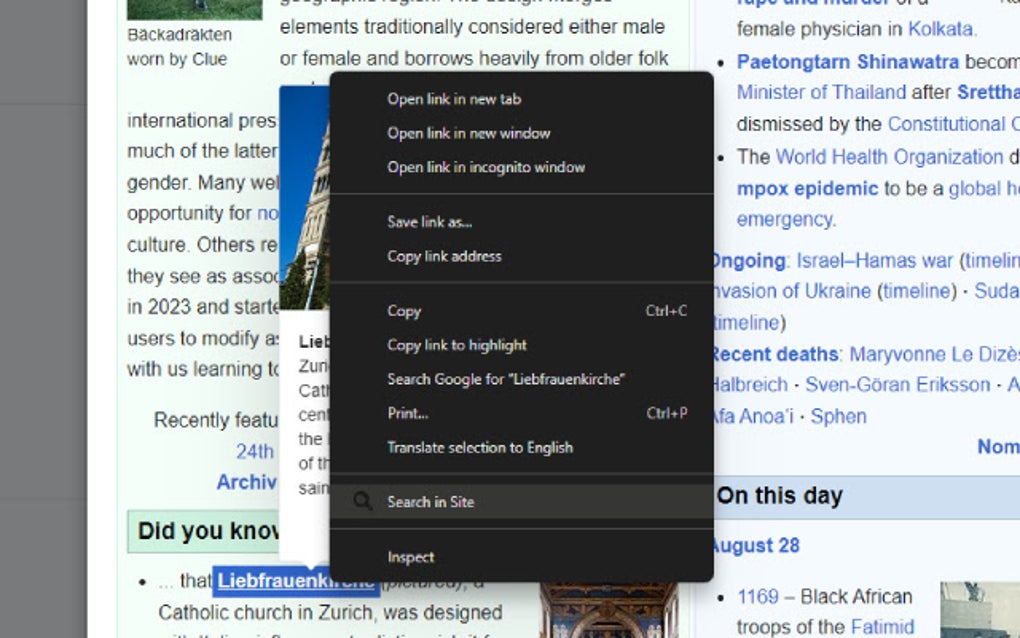Open the Kolkata article link

[x=941, y=29]
